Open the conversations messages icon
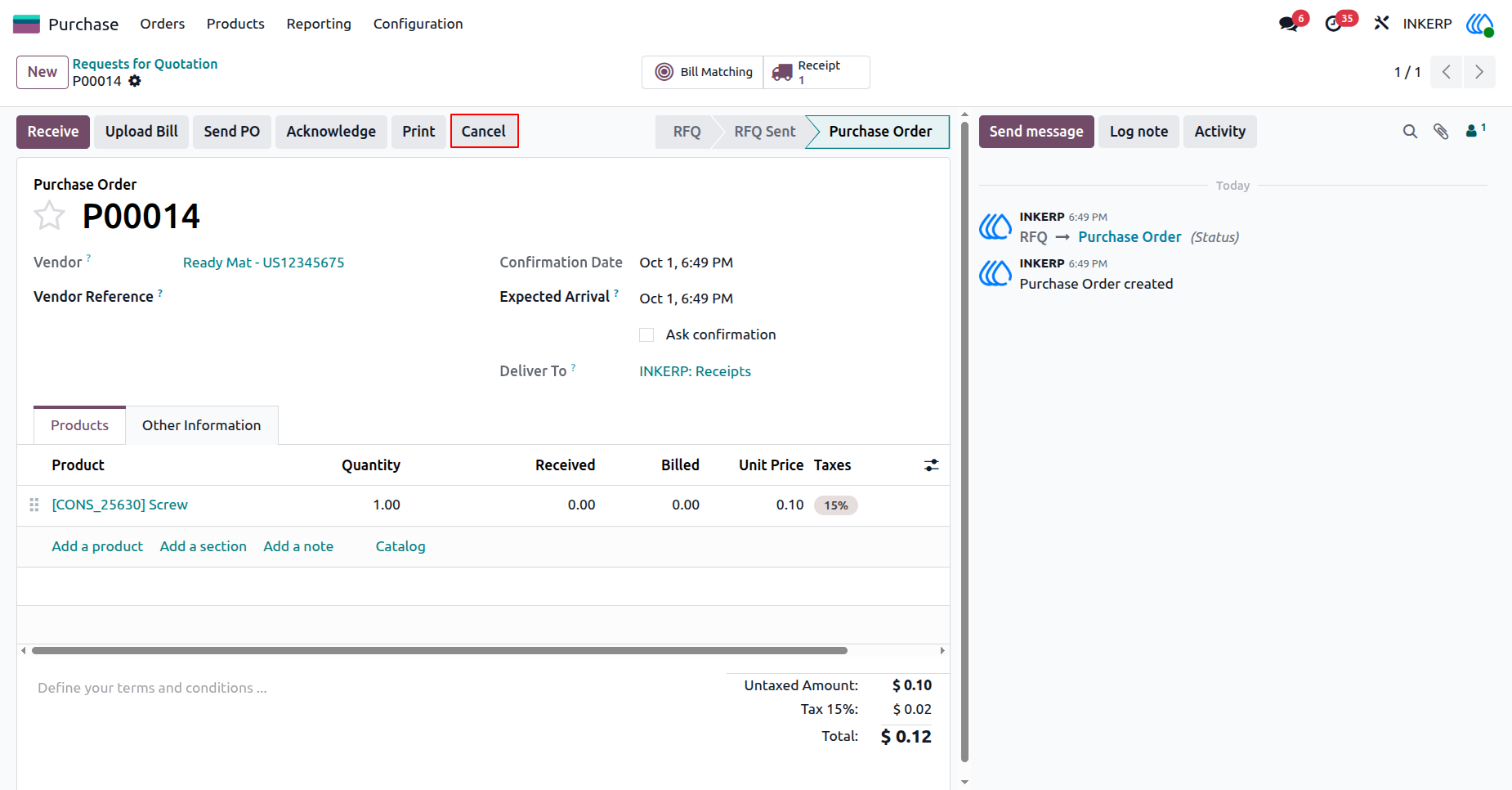This screenshot has height=790, width=1512. [1289, 24]
